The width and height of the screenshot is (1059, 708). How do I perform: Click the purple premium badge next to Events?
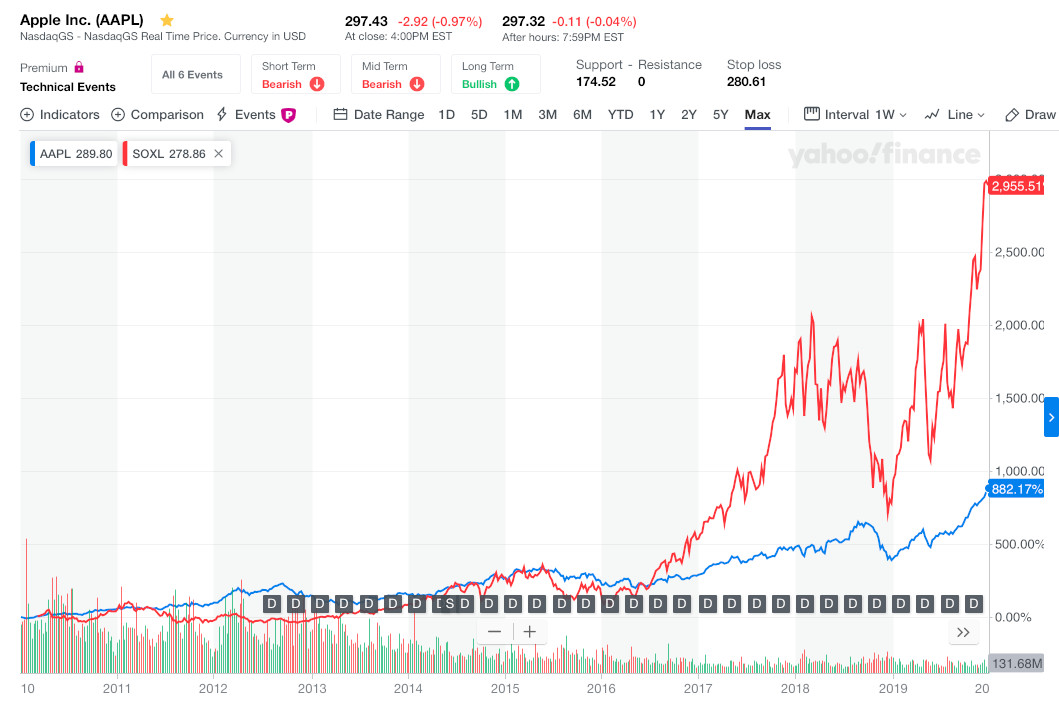click(x=288, y=115)
